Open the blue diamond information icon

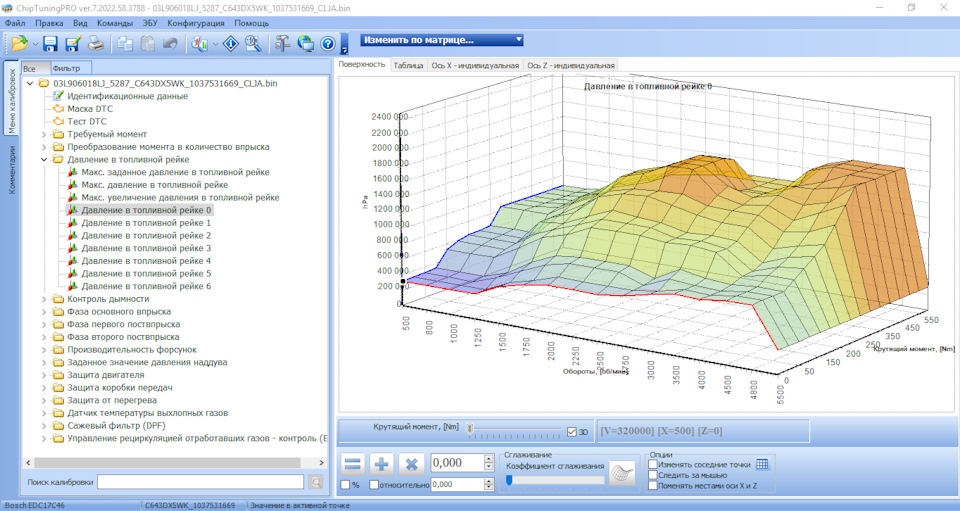point(231,43)
